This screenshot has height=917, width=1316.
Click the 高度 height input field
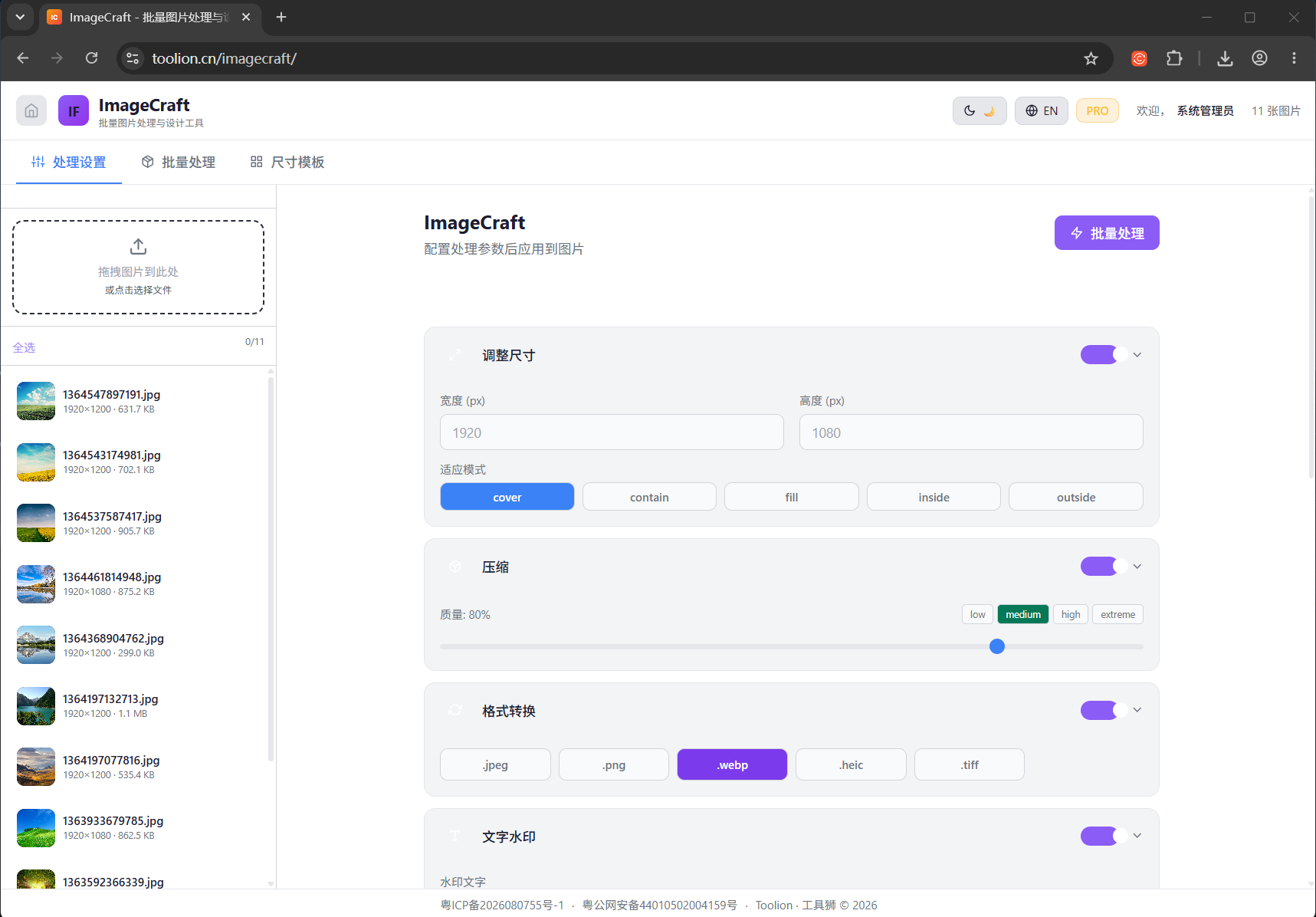[x=971, y=432]
